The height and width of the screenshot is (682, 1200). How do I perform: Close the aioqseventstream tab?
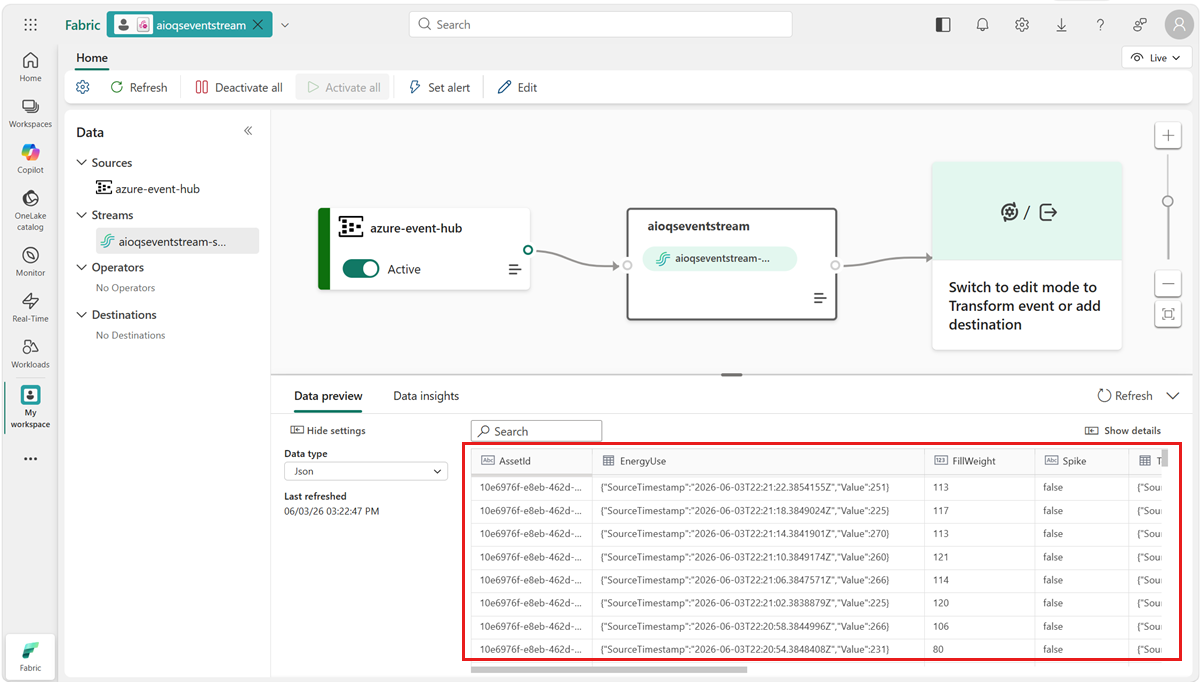(257, 25)
